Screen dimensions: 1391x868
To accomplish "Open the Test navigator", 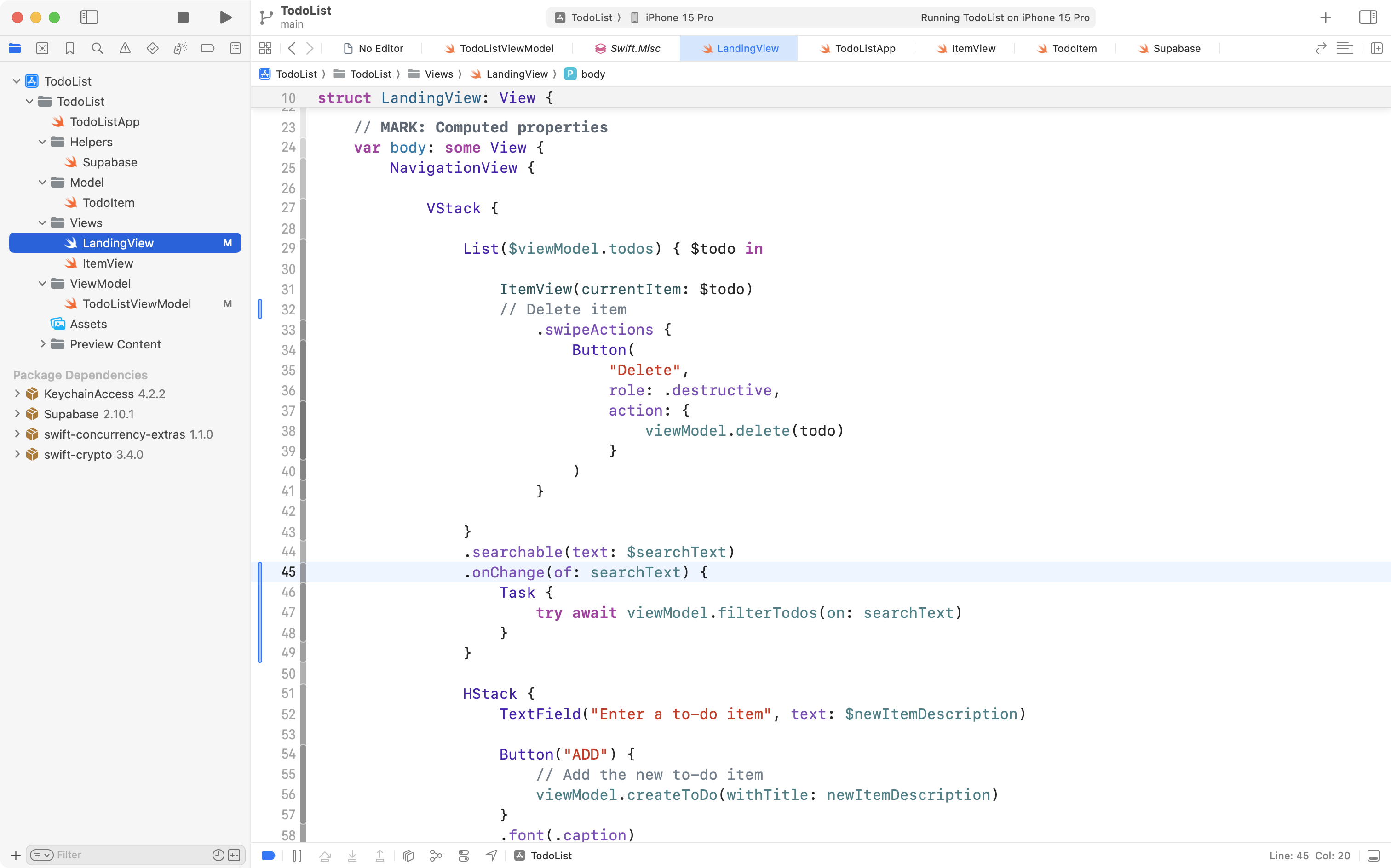I will [152, 48].
